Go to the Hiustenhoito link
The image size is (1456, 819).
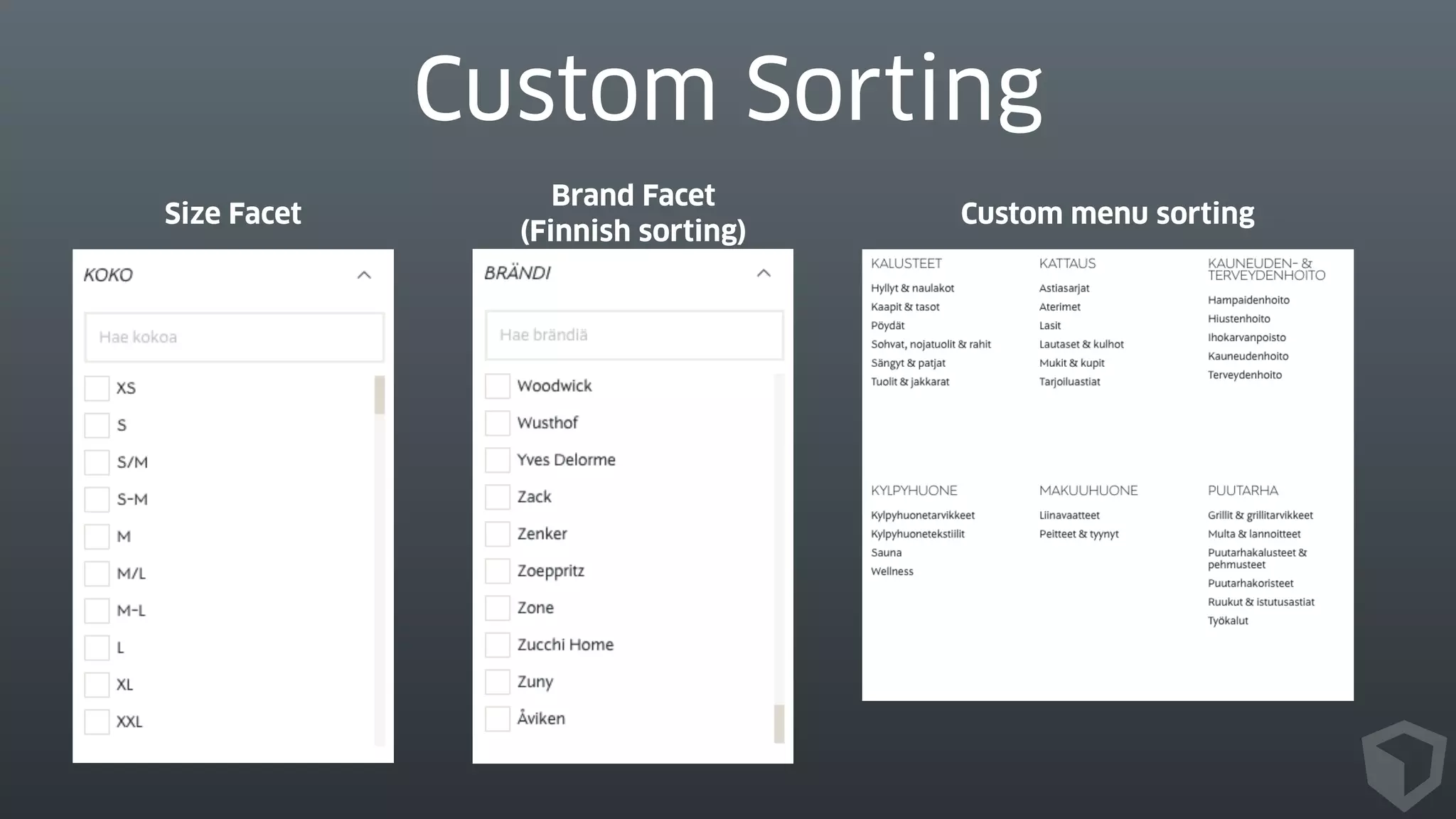click(1239, 318)
